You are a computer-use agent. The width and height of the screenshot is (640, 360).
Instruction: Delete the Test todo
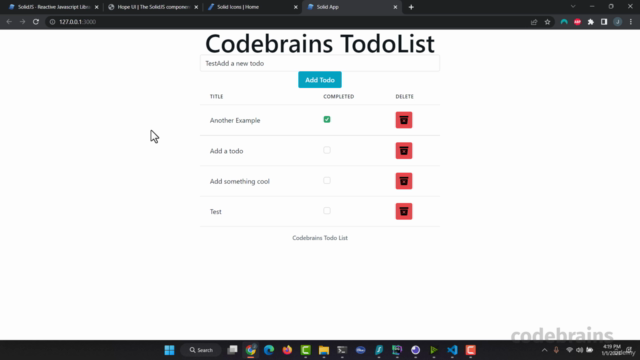pos(404,211)
